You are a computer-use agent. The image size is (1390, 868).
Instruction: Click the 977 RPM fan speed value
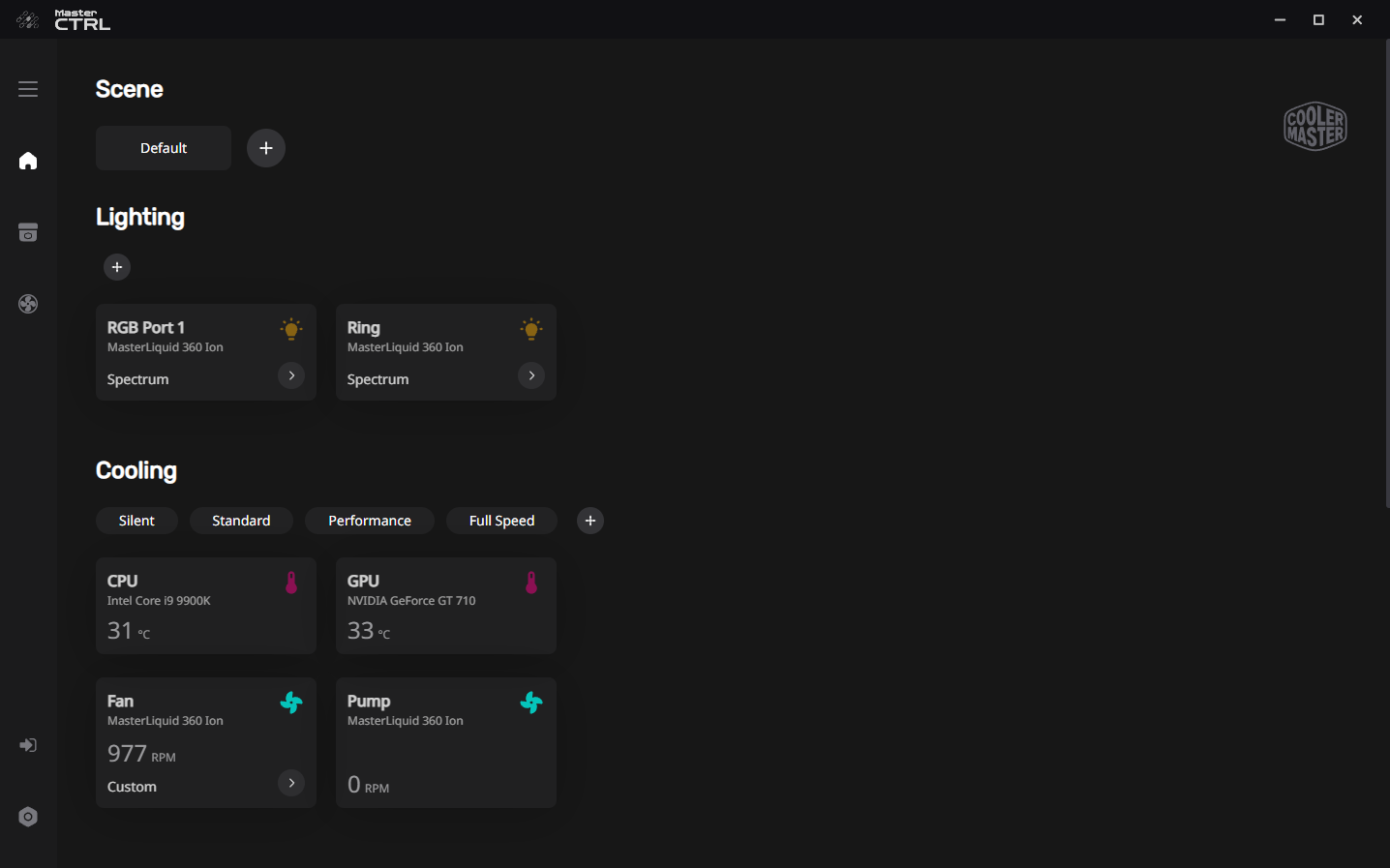pyautogui.click(x=141, y=754)
